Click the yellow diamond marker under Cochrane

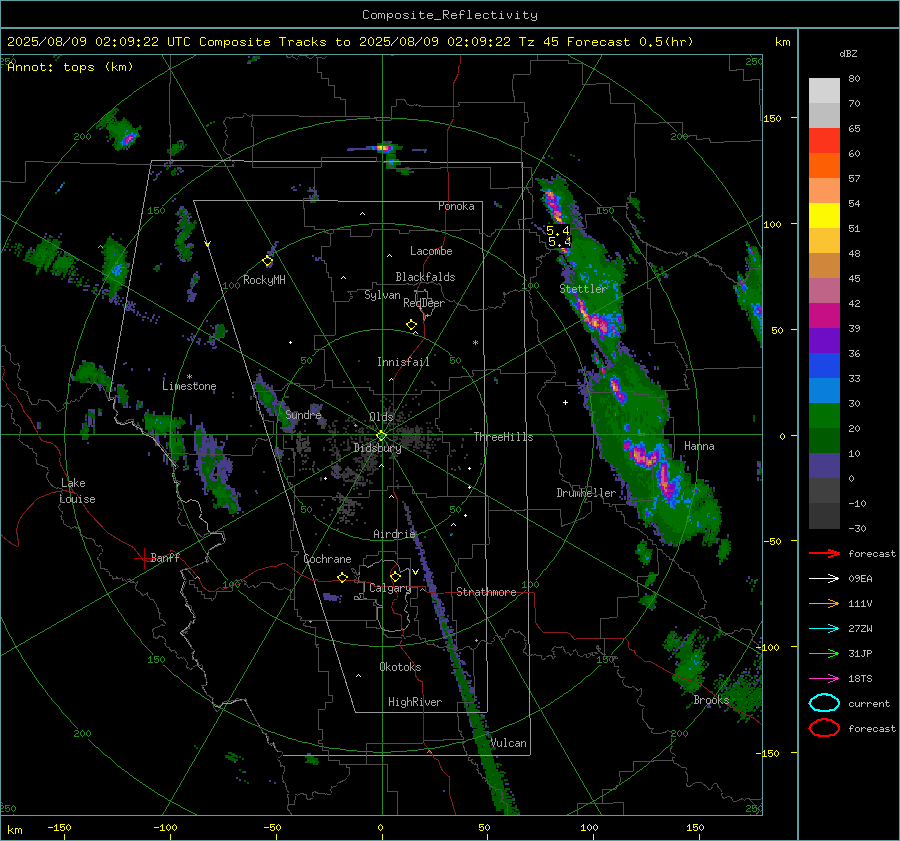pos(343,578)
